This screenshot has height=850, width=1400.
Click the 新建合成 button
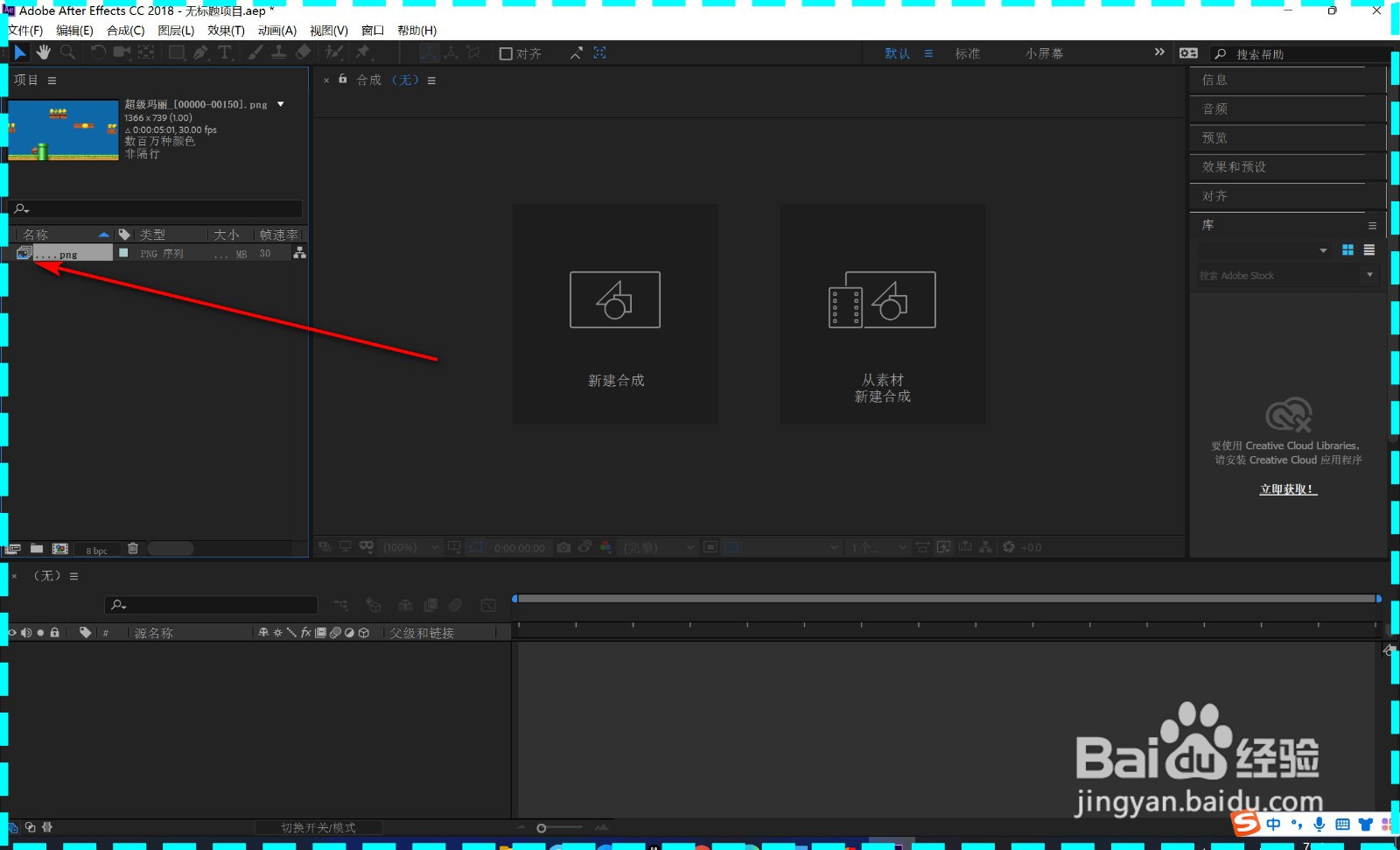click(615, 314)
